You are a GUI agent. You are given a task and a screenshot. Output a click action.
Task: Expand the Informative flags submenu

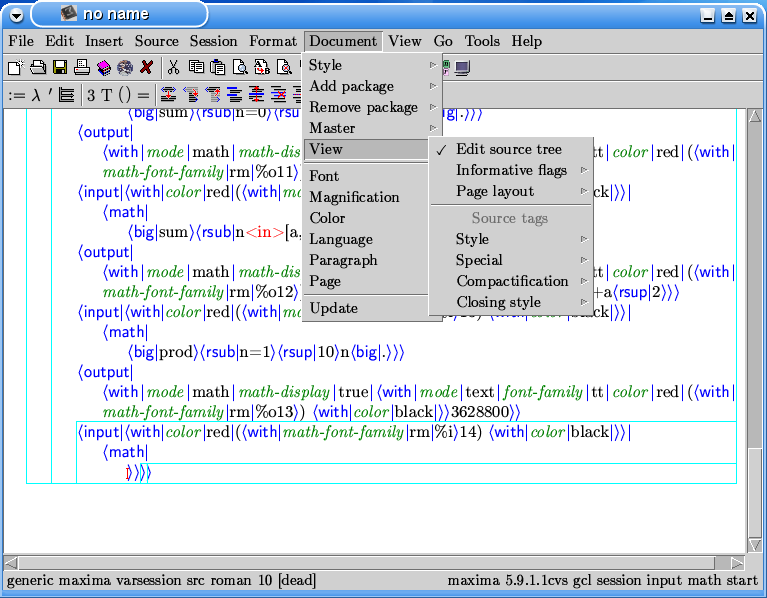(511, 170)
